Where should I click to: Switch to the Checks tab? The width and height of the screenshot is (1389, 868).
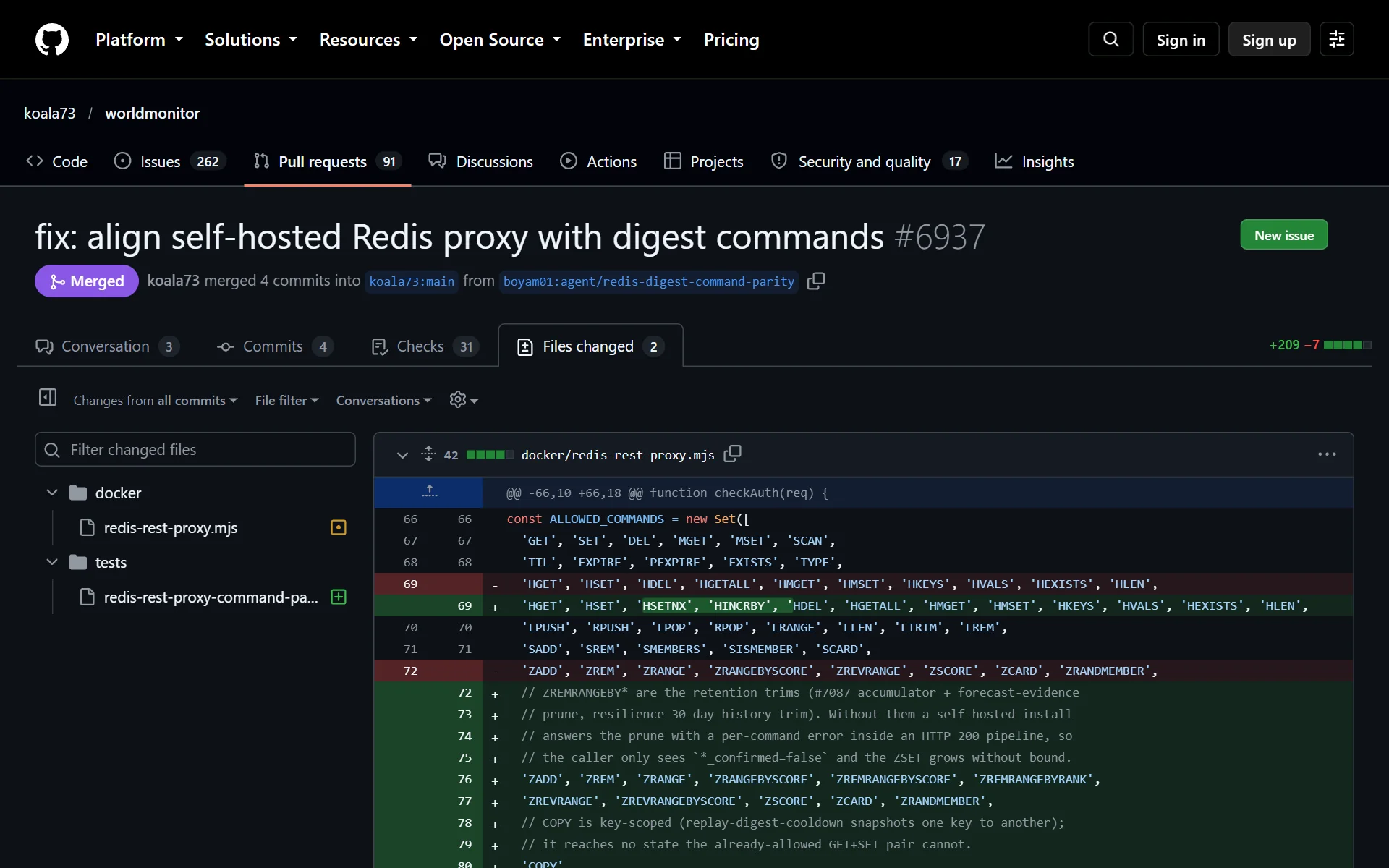pos(425,346)
